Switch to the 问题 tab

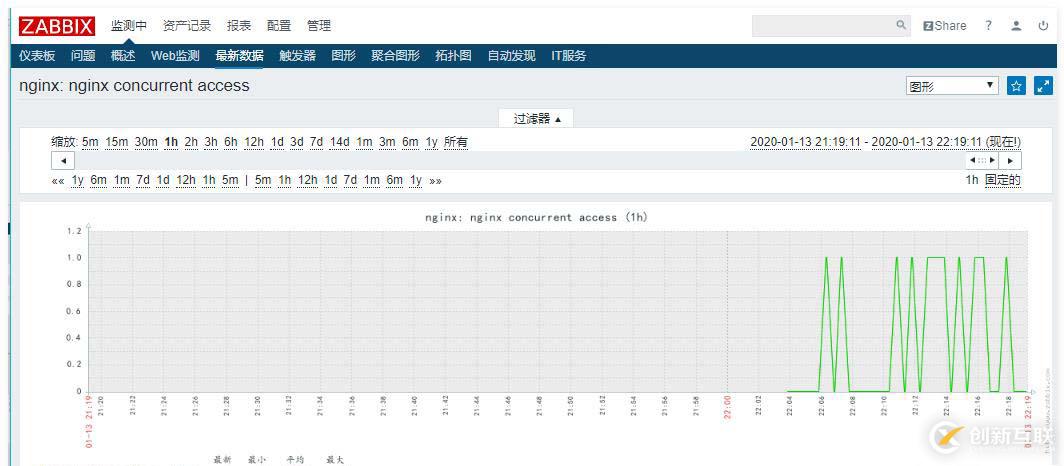83,56
